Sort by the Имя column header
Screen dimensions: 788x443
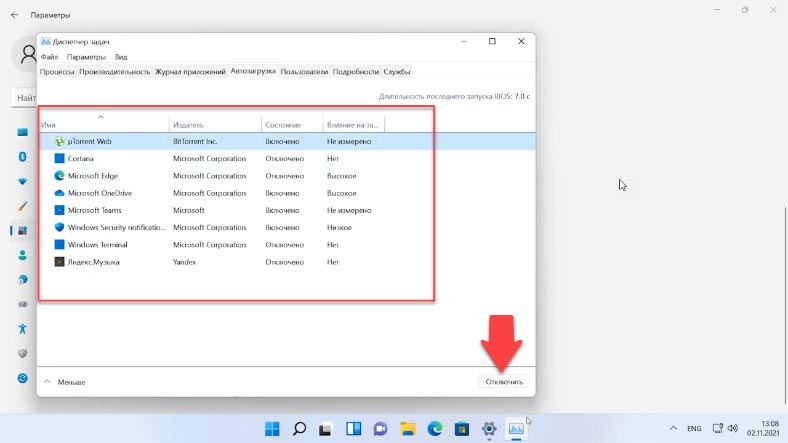(x=104, y=125)
